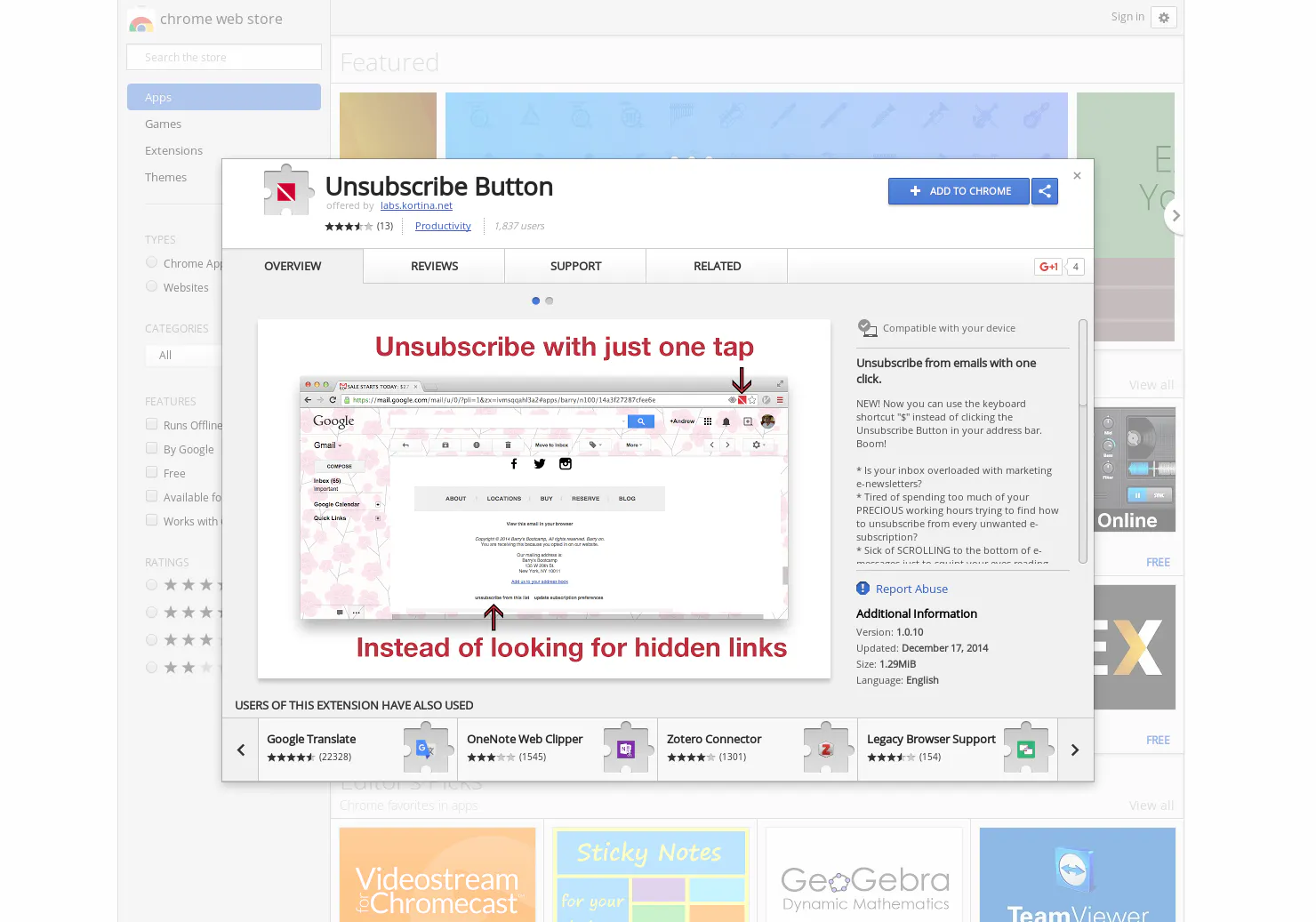The width and height of the screenshot is (1316, 922).
Task: Switch to the Overview tab
Action: click(x=293, y=266)
